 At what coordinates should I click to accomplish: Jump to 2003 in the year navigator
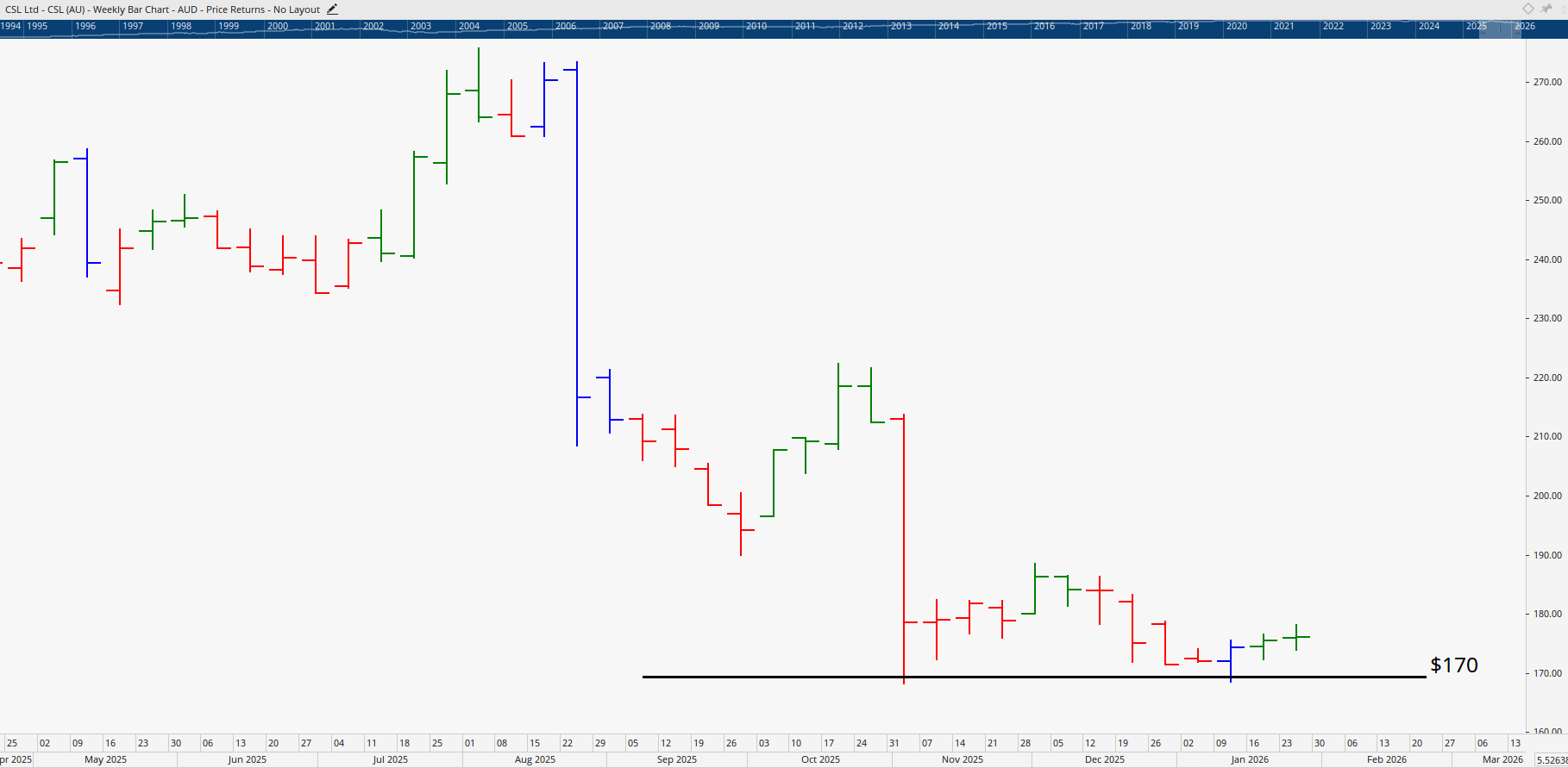421,26
